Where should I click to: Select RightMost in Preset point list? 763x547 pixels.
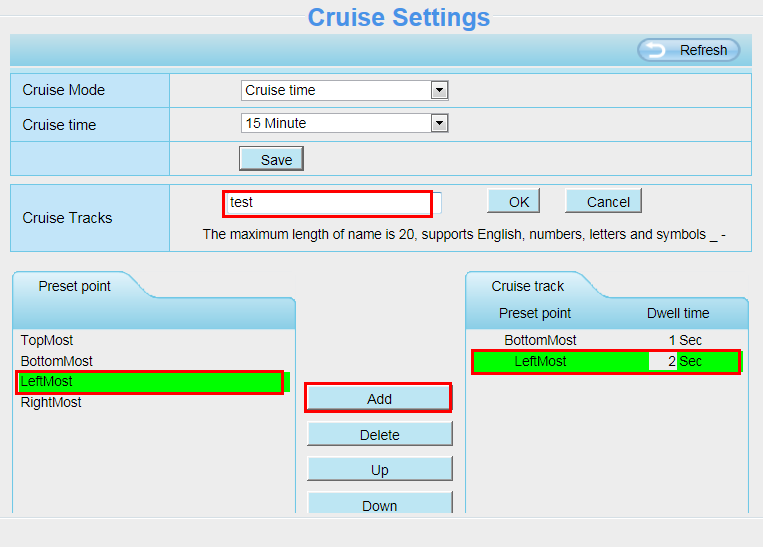pos(154,402)
